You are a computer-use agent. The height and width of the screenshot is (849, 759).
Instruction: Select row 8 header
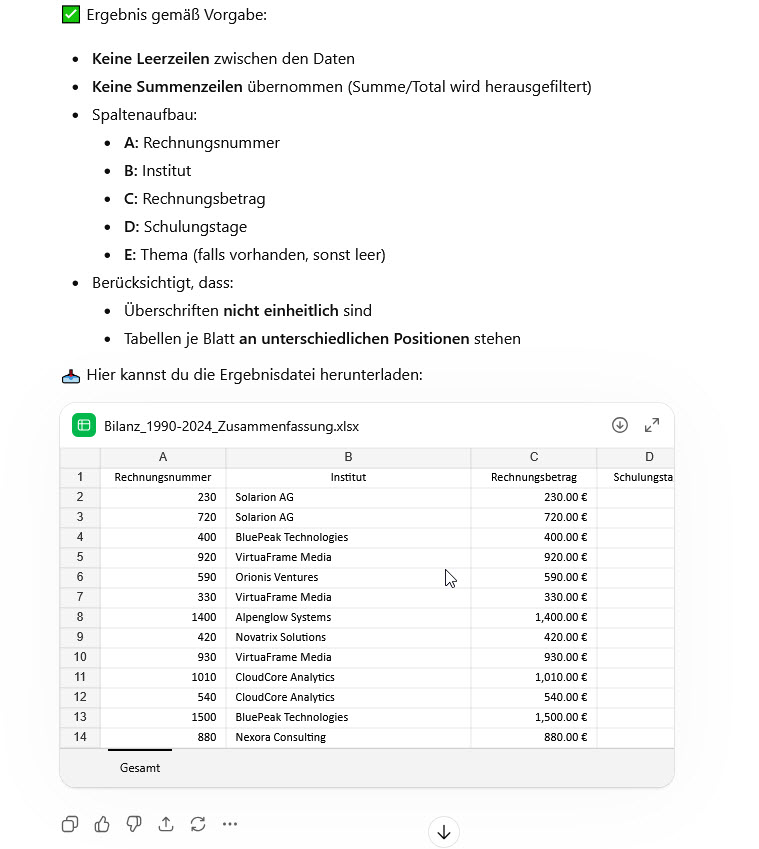tap(80, 617)
